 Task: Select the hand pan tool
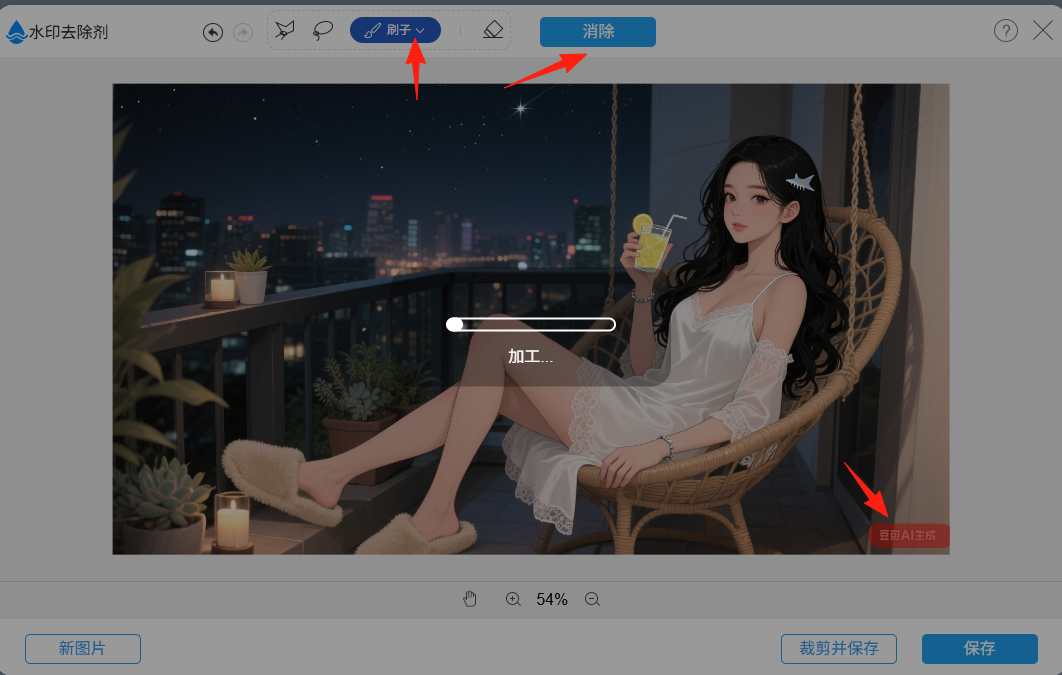coord(469,598)
